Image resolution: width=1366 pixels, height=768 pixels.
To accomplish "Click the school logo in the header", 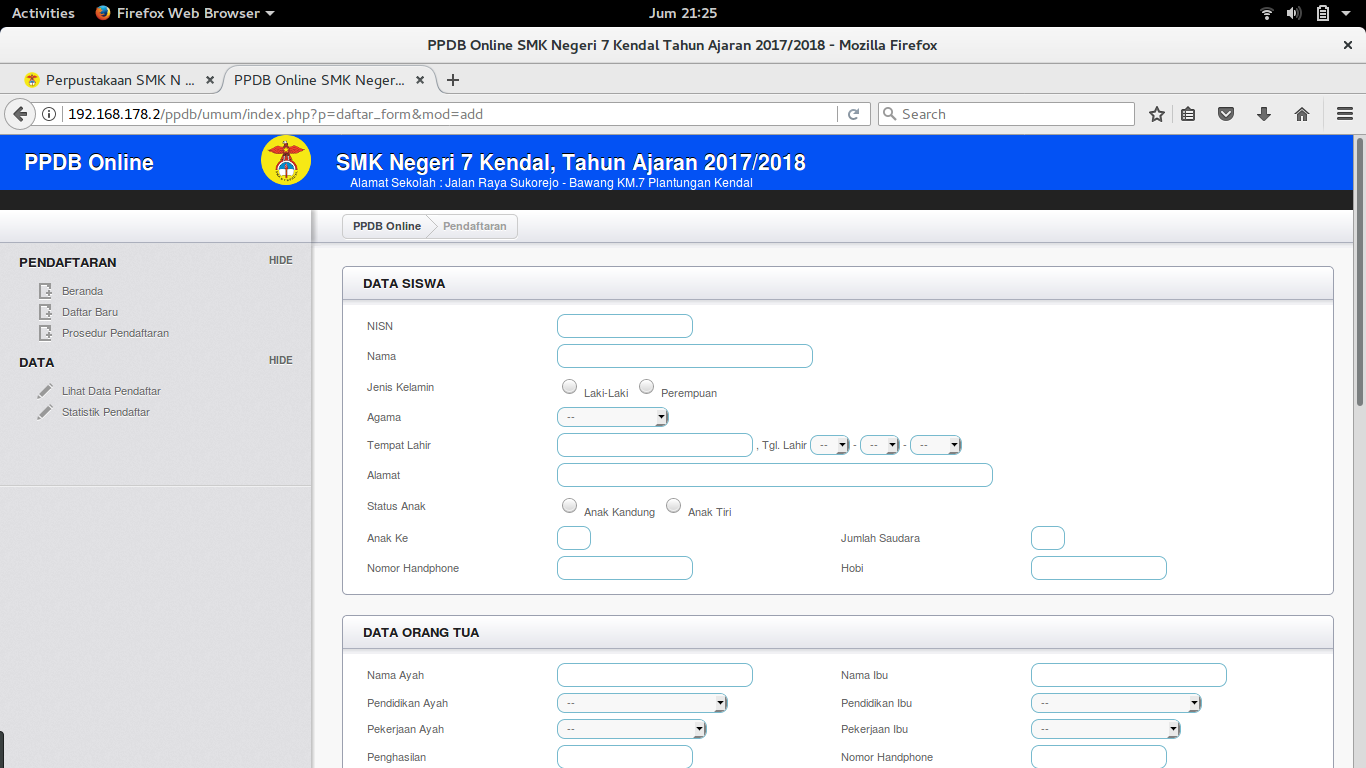I will coord(286,160).
